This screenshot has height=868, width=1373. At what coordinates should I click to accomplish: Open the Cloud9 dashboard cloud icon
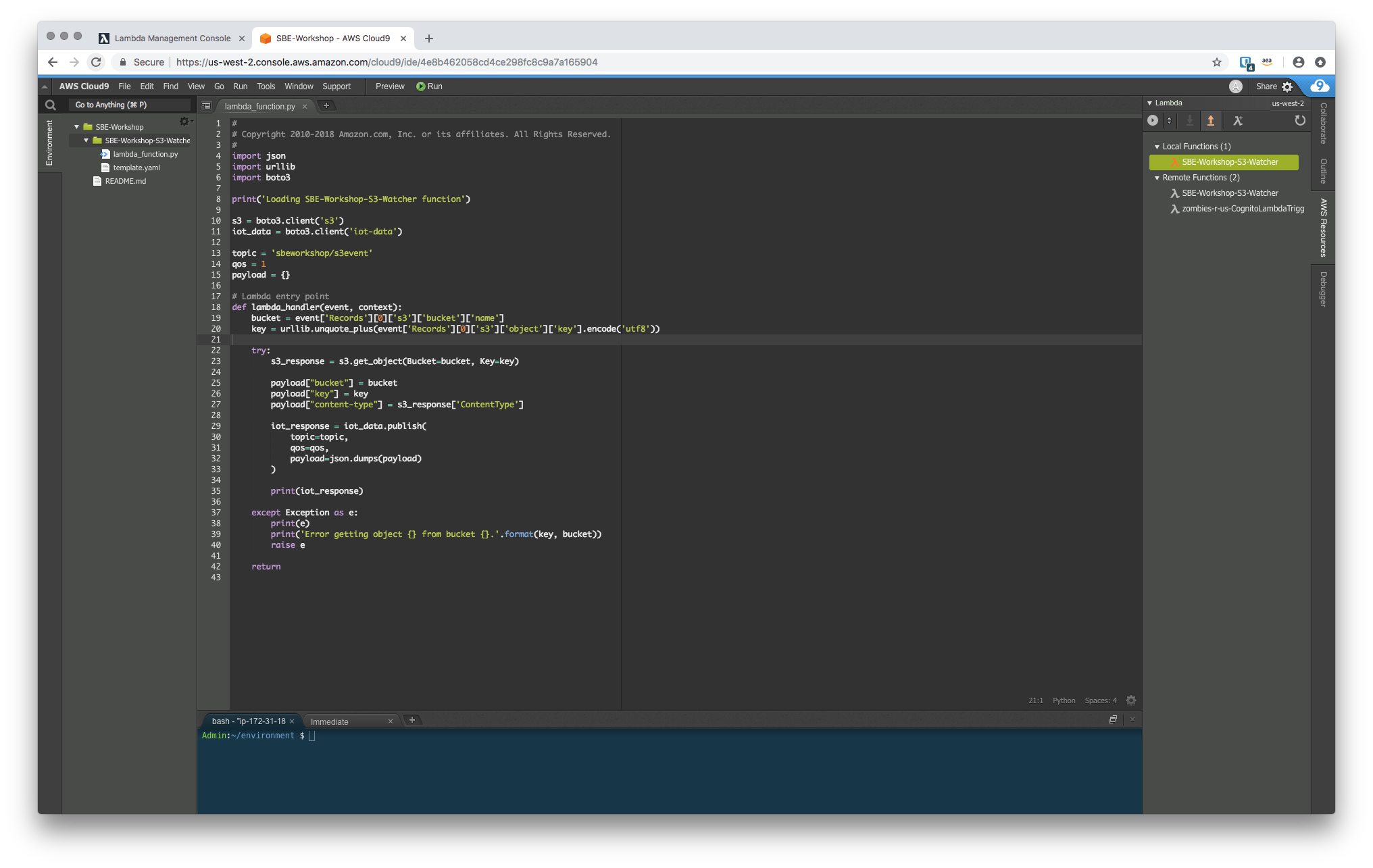[x=1320, y=86]
